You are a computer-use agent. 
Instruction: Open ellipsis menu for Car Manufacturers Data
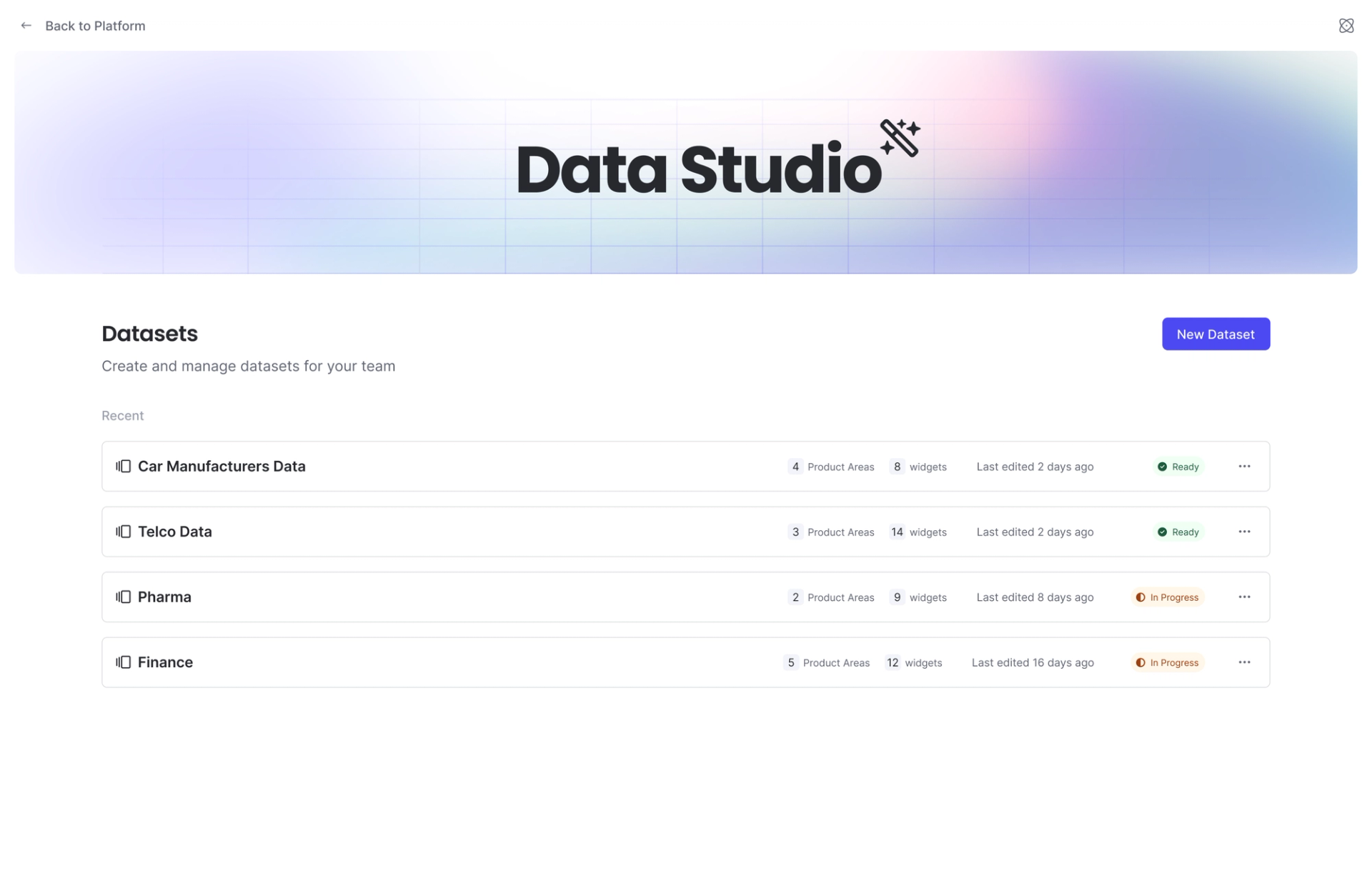[1244, 466]
